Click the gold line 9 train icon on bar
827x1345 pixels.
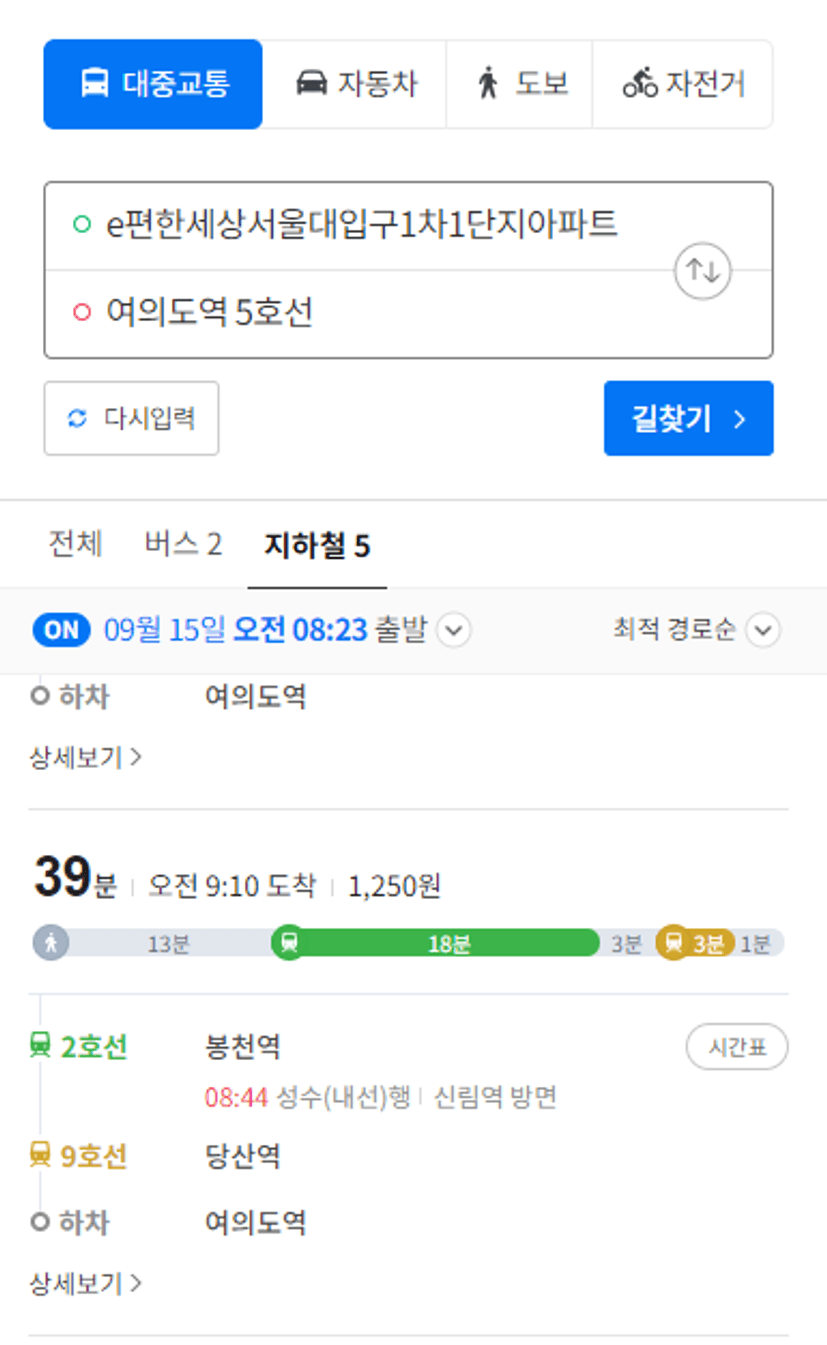tap(673, 943)
